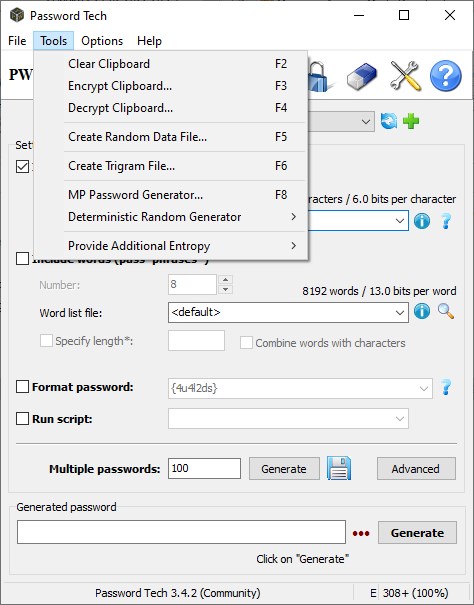Toggle Specify length checkbox
Screen dimensions: 474x605
[x=46, y=341]
